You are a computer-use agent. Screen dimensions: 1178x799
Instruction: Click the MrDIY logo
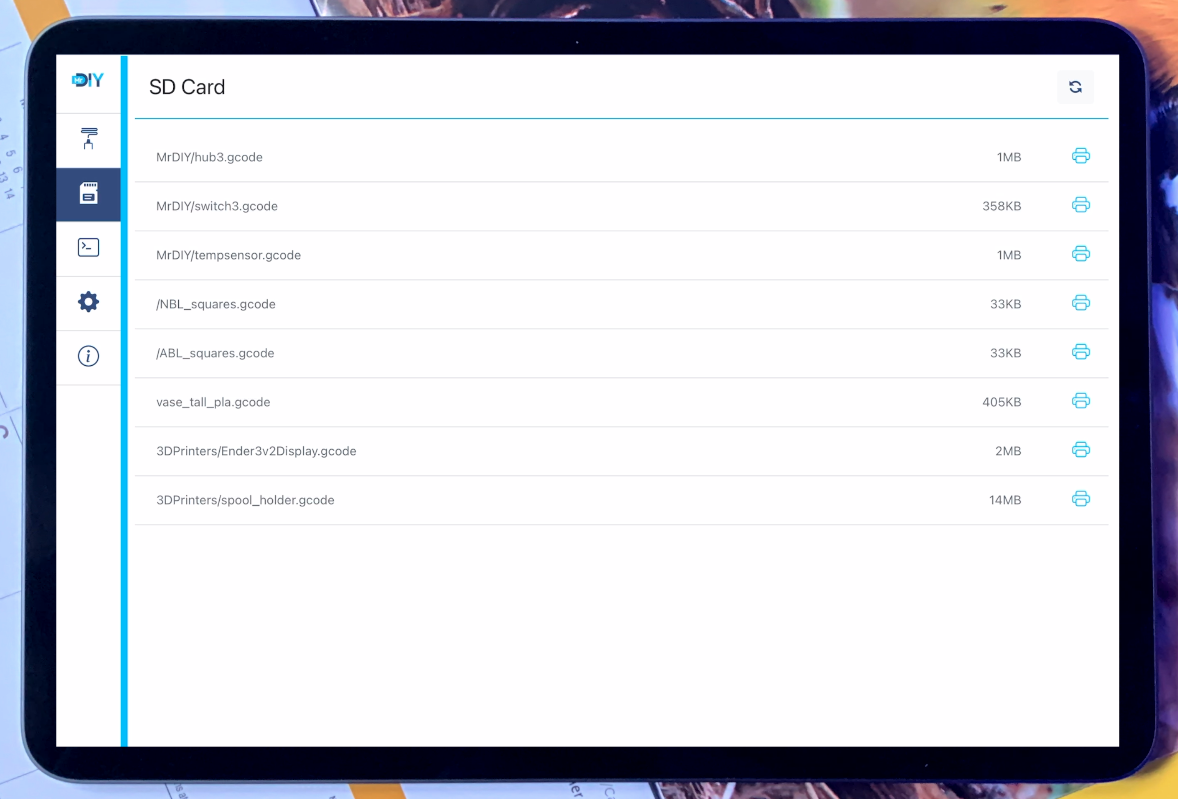click(x=88, y=80)
